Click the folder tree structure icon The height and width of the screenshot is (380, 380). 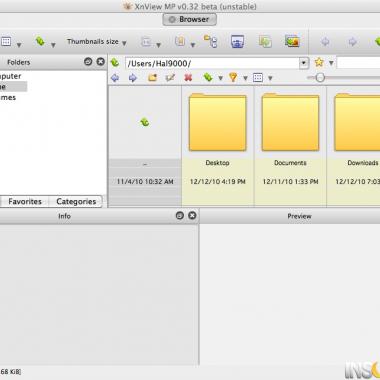tap(211, 41)
